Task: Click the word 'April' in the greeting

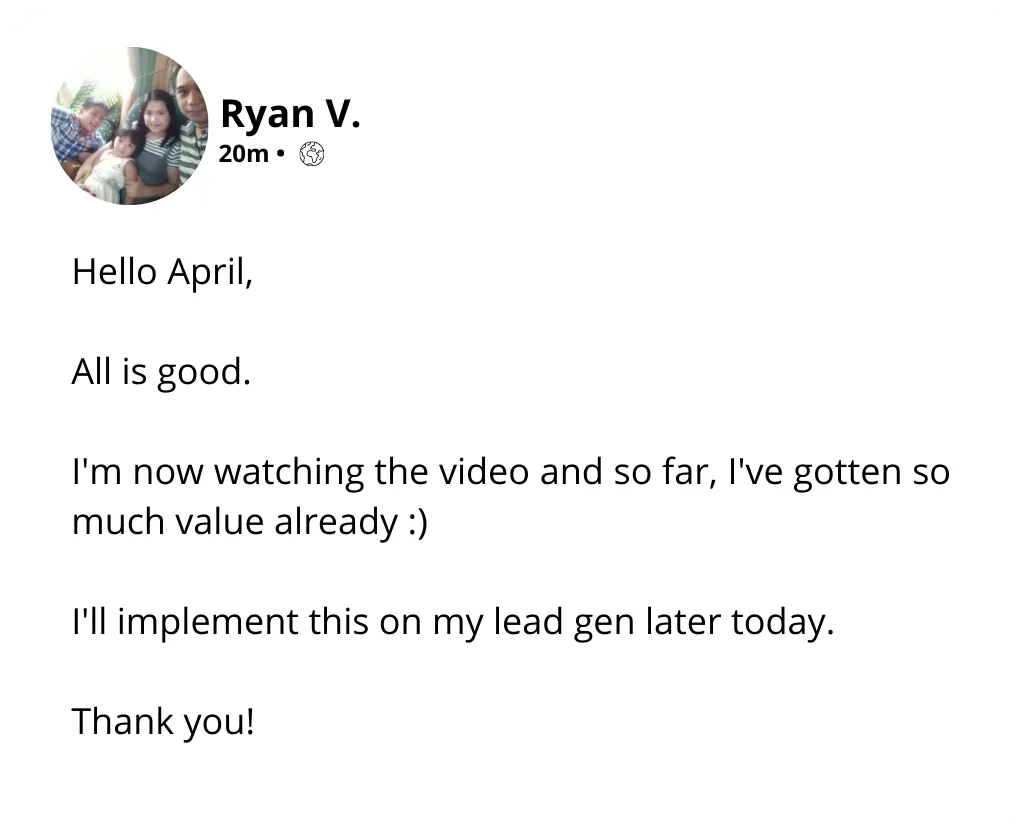Action: click(210, 272)
